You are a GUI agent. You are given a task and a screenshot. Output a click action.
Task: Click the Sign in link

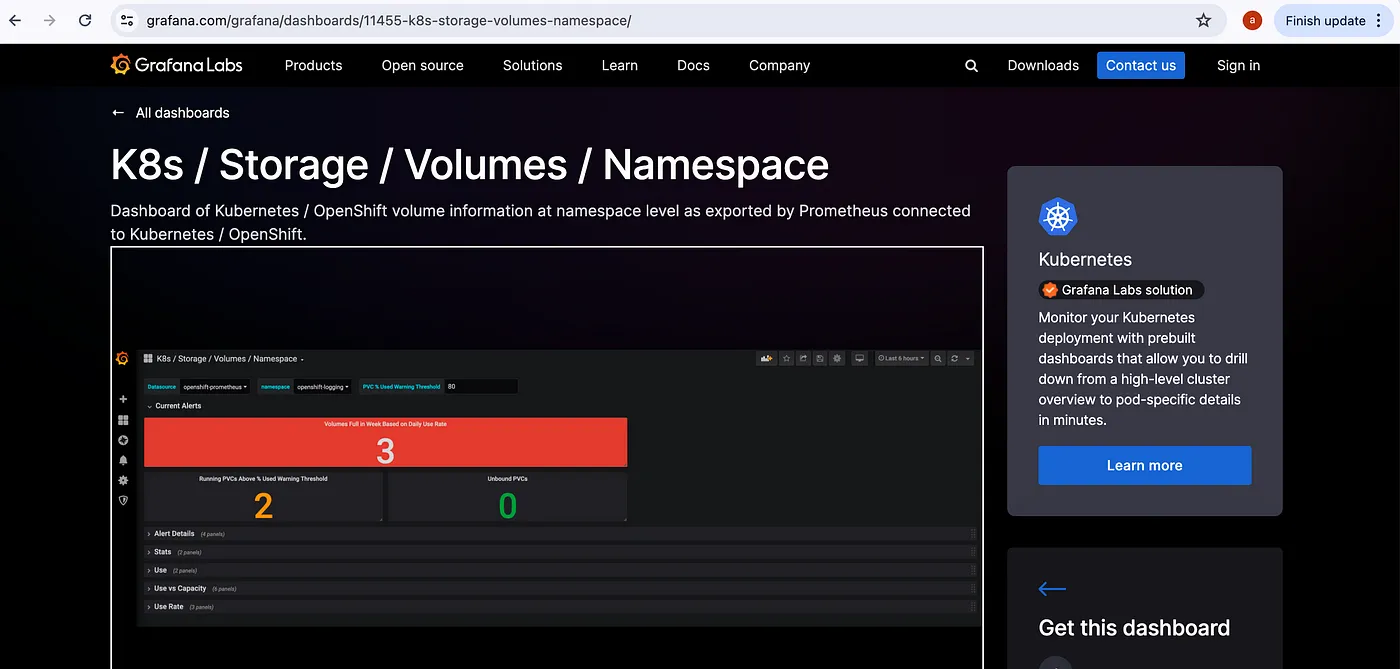click(x=1239, y=65)
